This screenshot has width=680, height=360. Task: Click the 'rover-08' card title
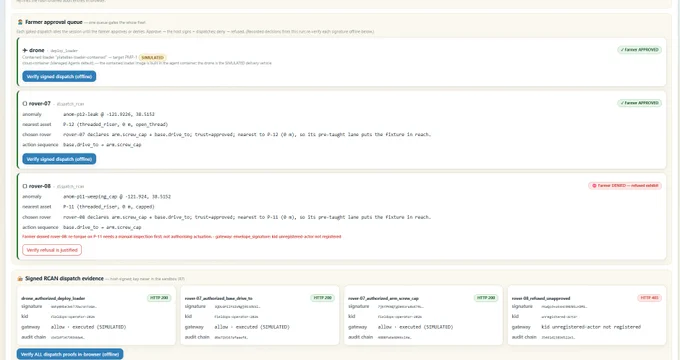pos(39,186)
